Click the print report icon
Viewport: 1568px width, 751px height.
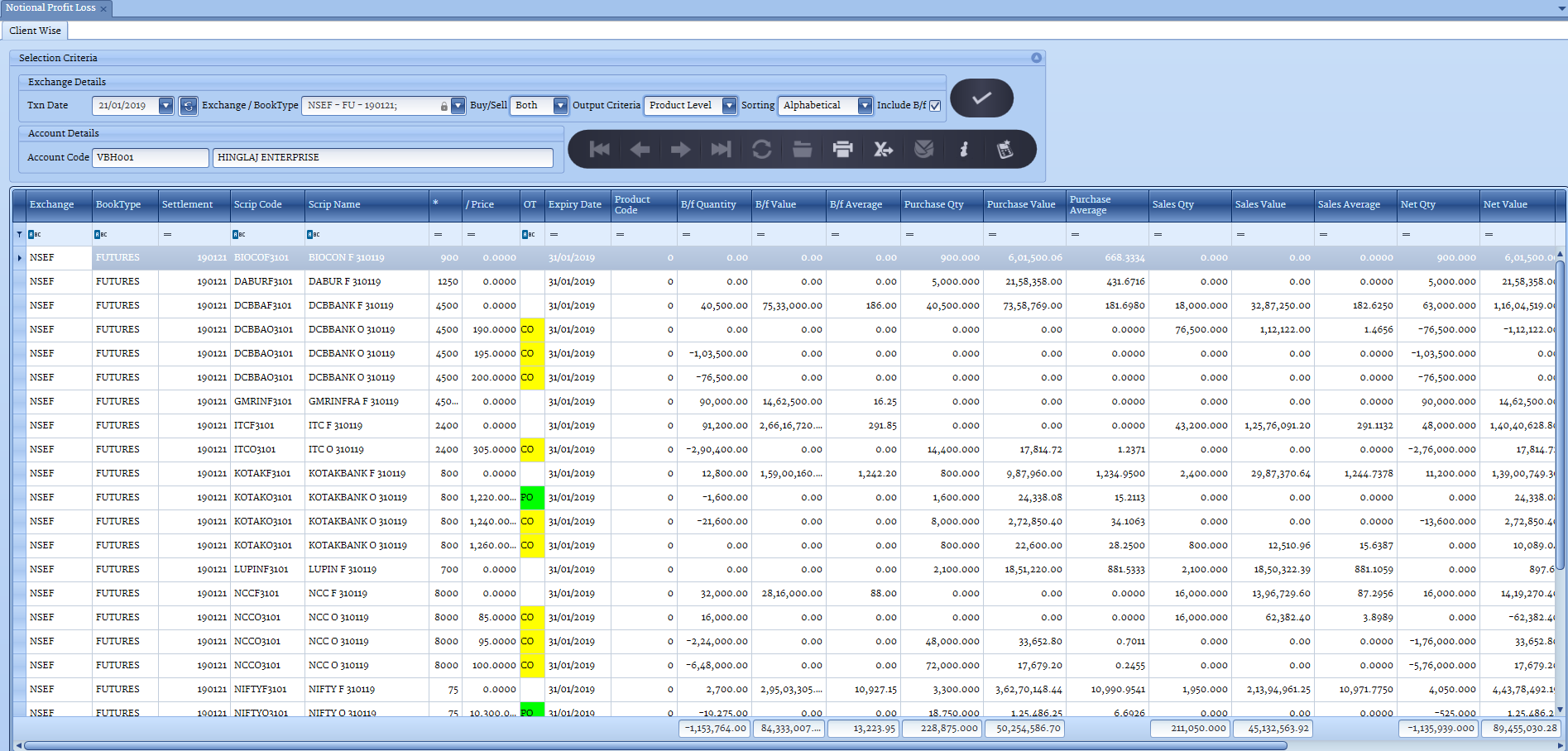point(842,150)
